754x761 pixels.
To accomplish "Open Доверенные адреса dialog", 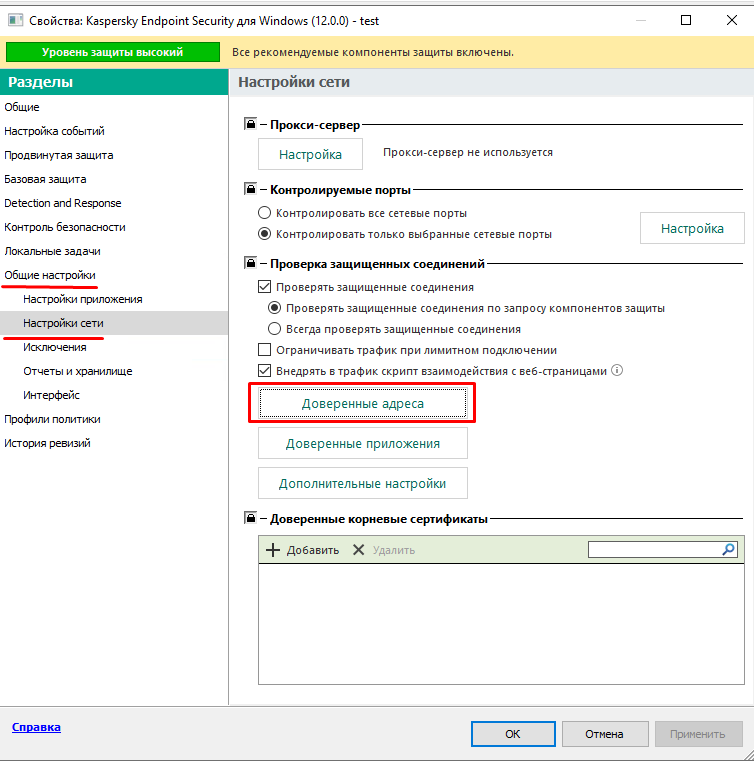I will point(363,403).
